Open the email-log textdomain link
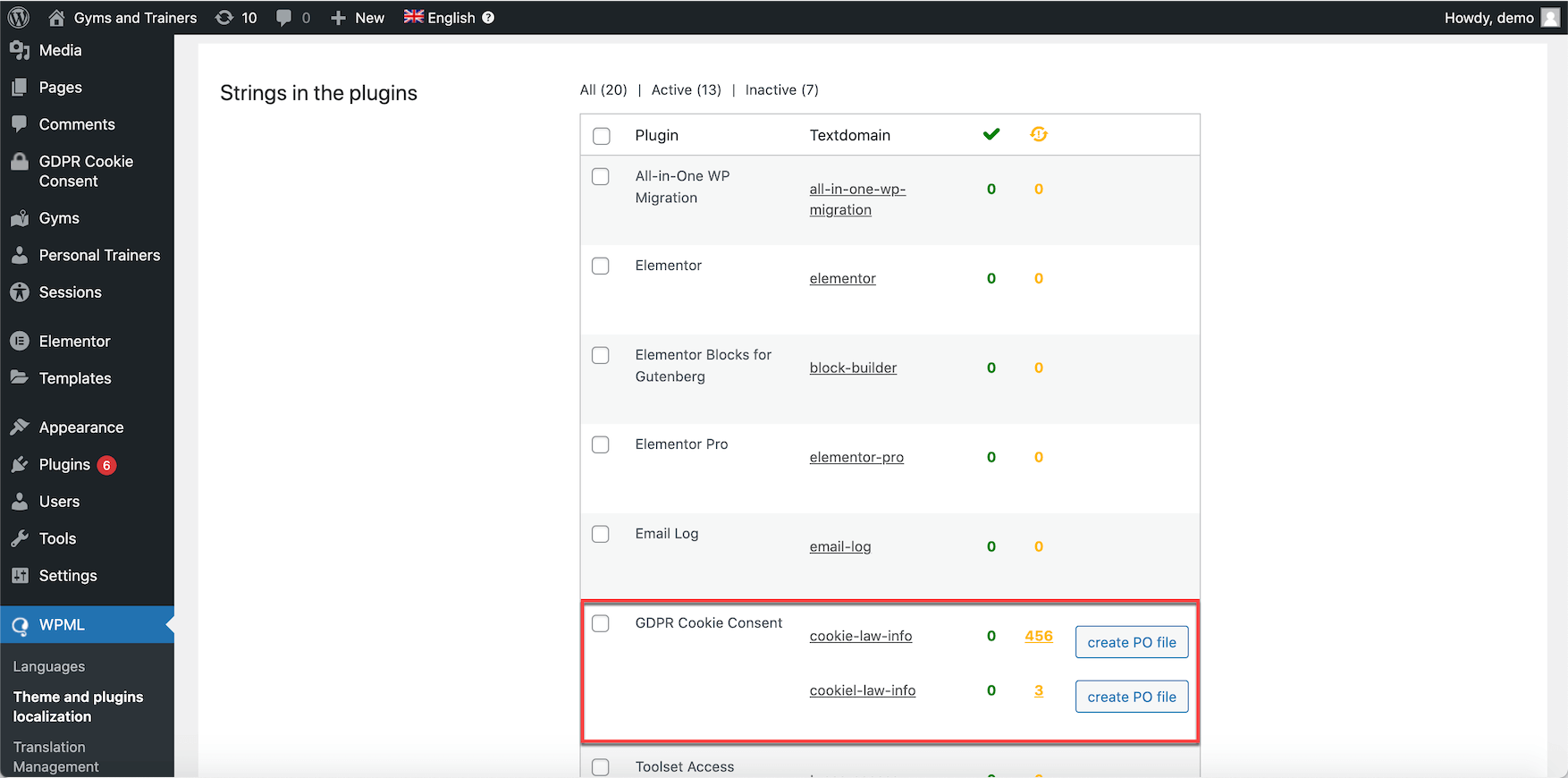 (840, 546)
